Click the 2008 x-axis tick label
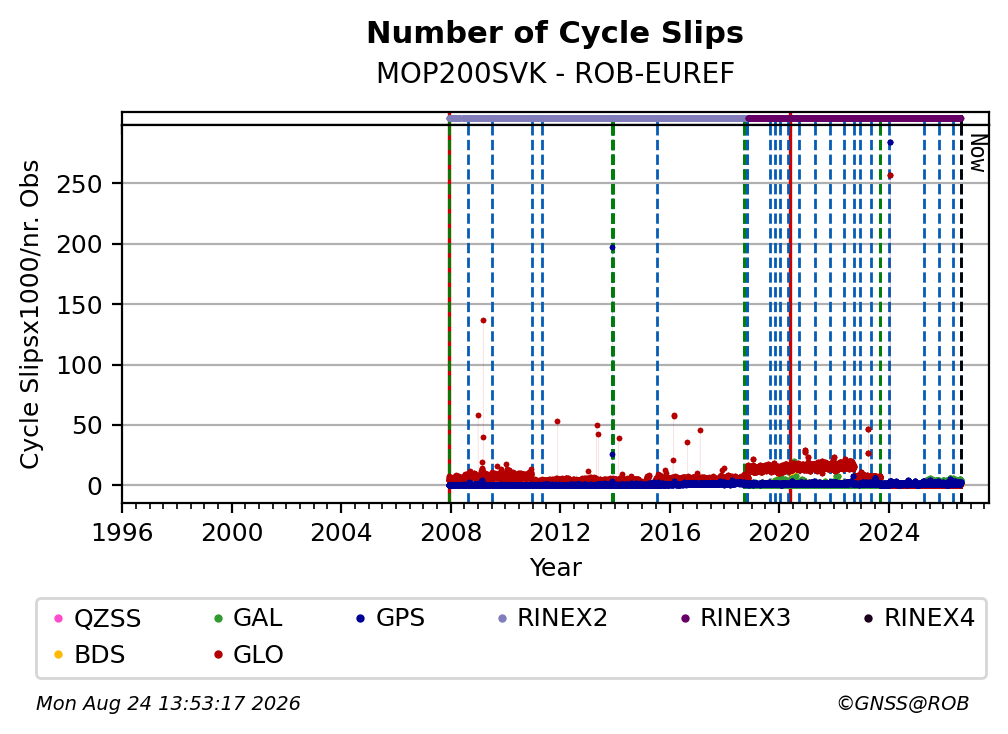 point(451,532)
